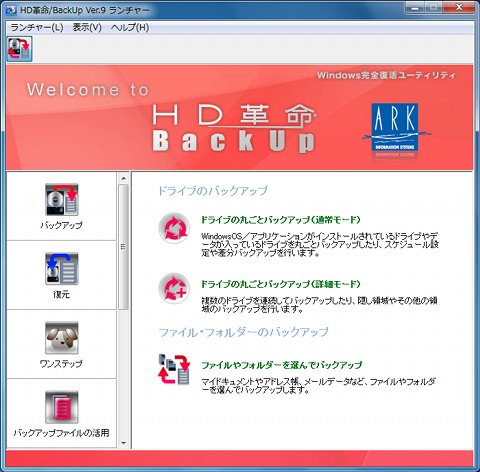The image size is (480, 472).
Task: Click the sidebar scrollbar thumb
Action: (x=124, y=247)
